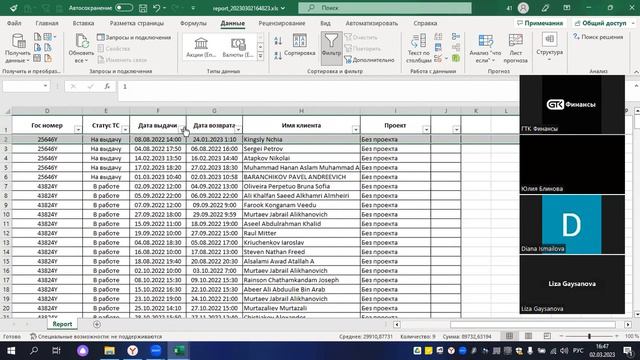640x360 pixels.
Task: Expand the data types gallery
Action: coord(260,56)
